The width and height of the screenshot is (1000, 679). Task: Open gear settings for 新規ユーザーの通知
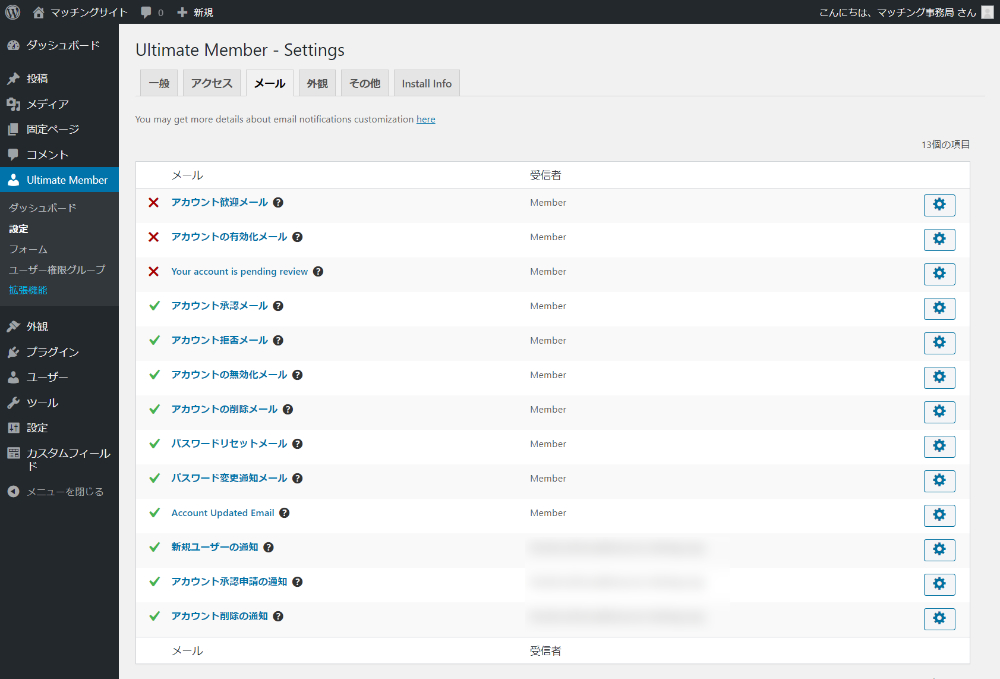[939, 549]
